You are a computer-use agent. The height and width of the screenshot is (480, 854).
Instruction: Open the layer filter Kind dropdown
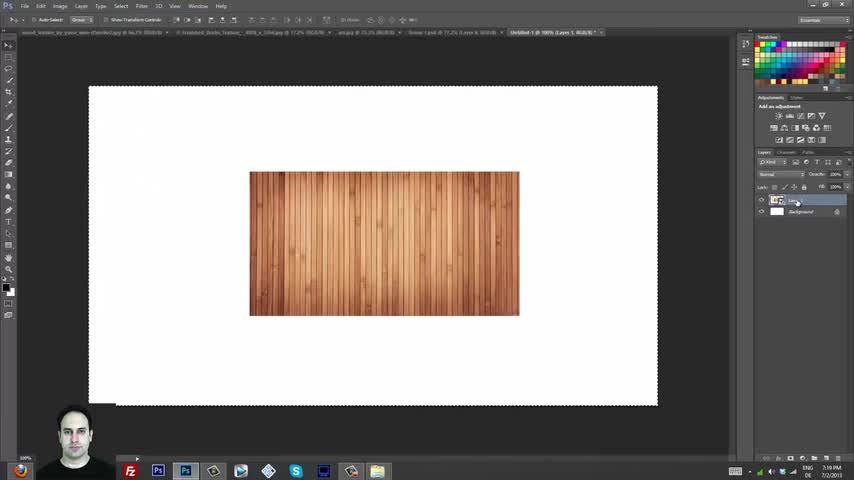773,162
